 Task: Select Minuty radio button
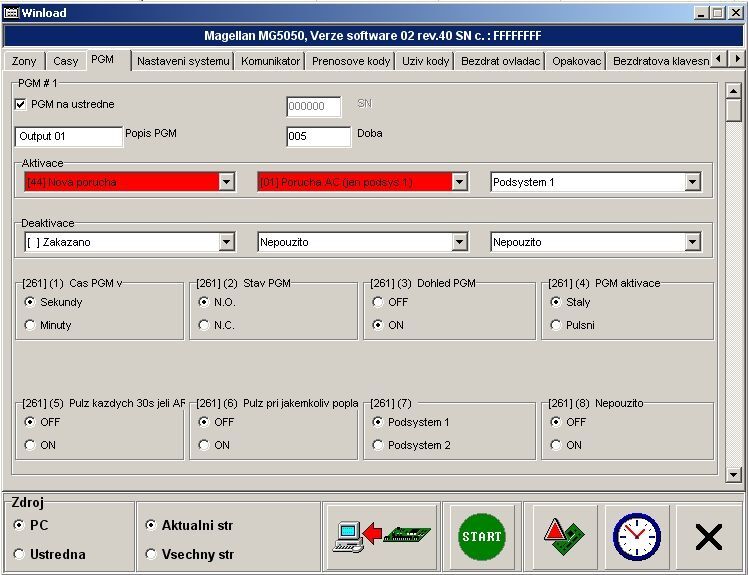coord(30,325)
